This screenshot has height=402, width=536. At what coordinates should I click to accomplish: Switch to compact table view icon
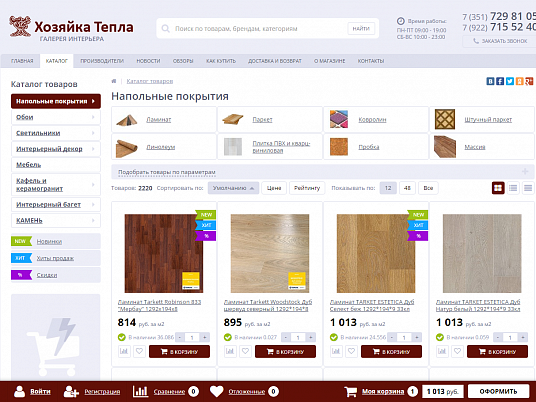click(528, 188)
